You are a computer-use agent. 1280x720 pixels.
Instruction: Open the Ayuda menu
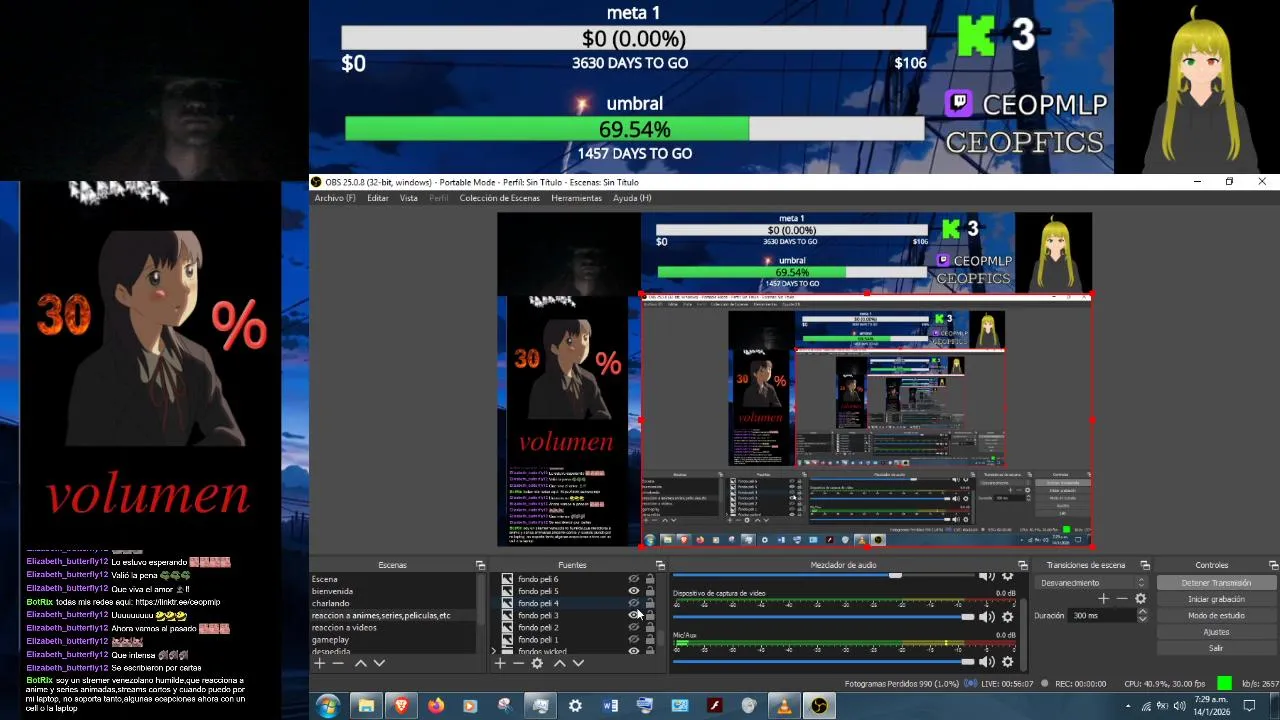coord(632,198)
